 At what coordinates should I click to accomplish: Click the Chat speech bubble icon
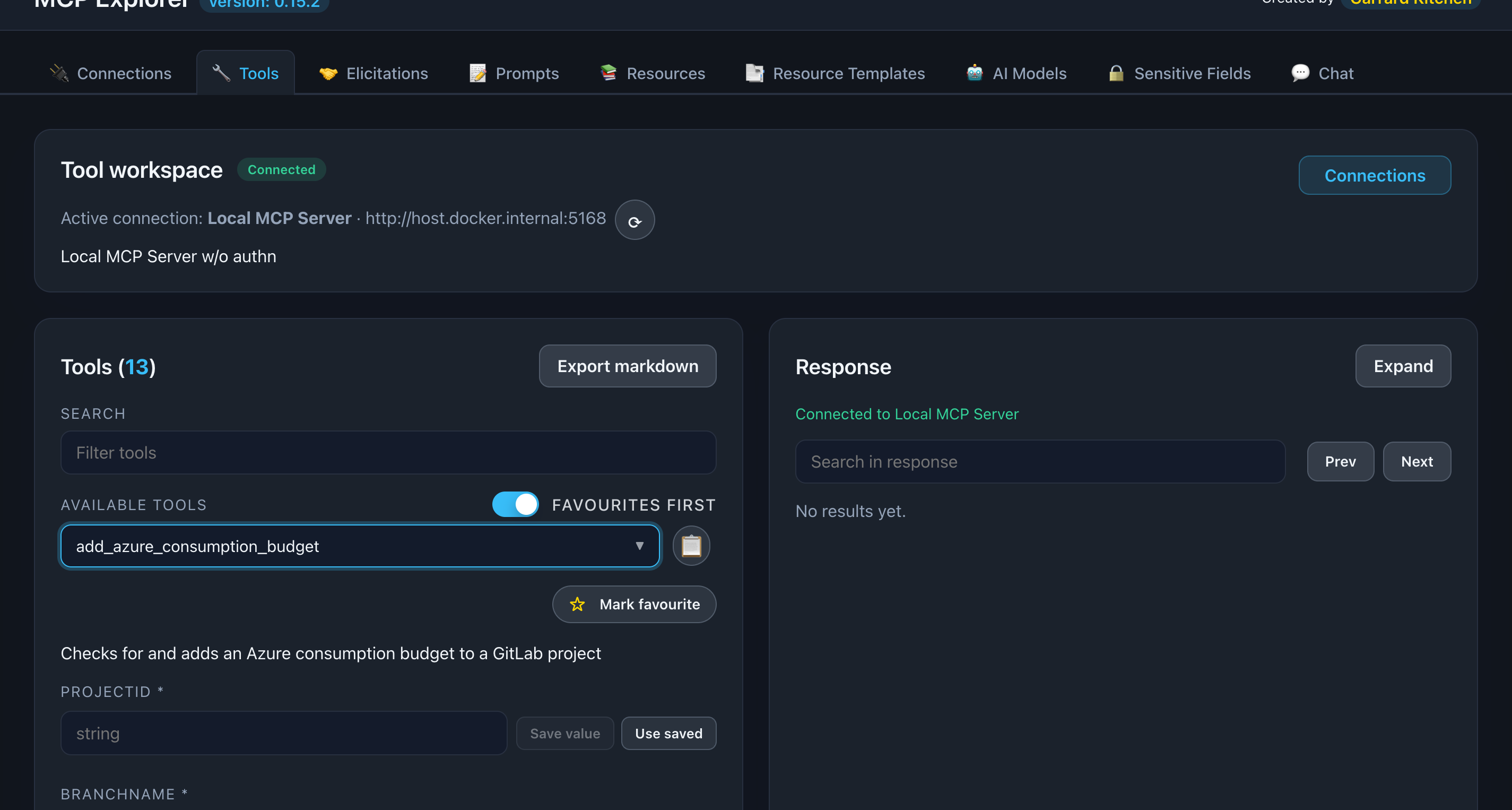tap(1300, 73)
